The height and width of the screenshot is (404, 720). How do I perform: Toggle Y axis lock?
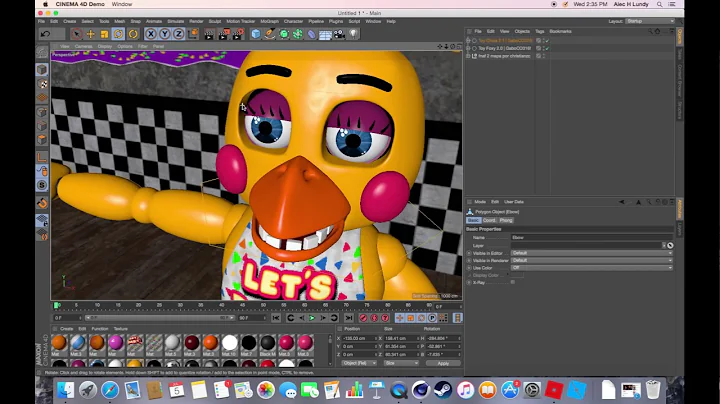pyautogui.click(x=164, y=34)
